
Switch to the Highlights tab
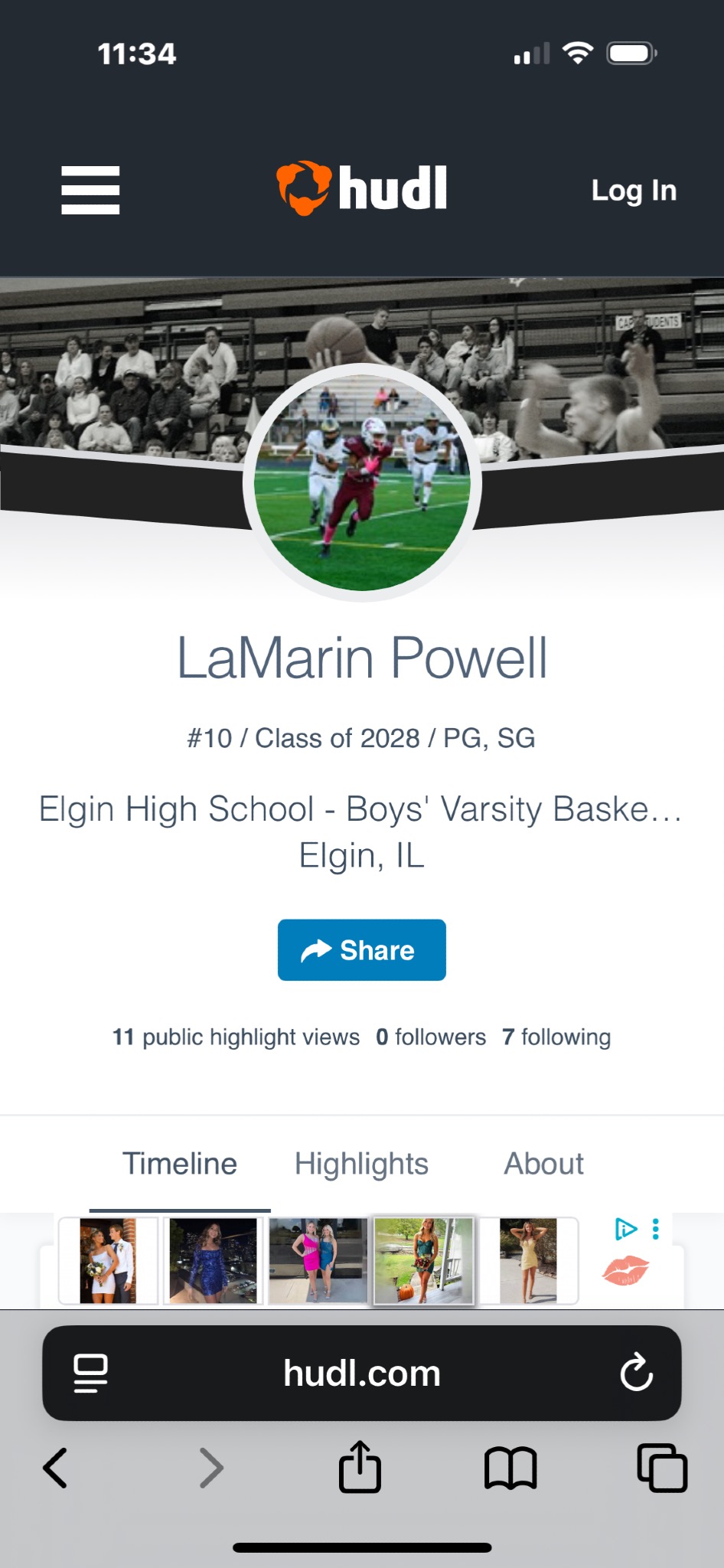pyautogui.click(x=361, y=1164)
